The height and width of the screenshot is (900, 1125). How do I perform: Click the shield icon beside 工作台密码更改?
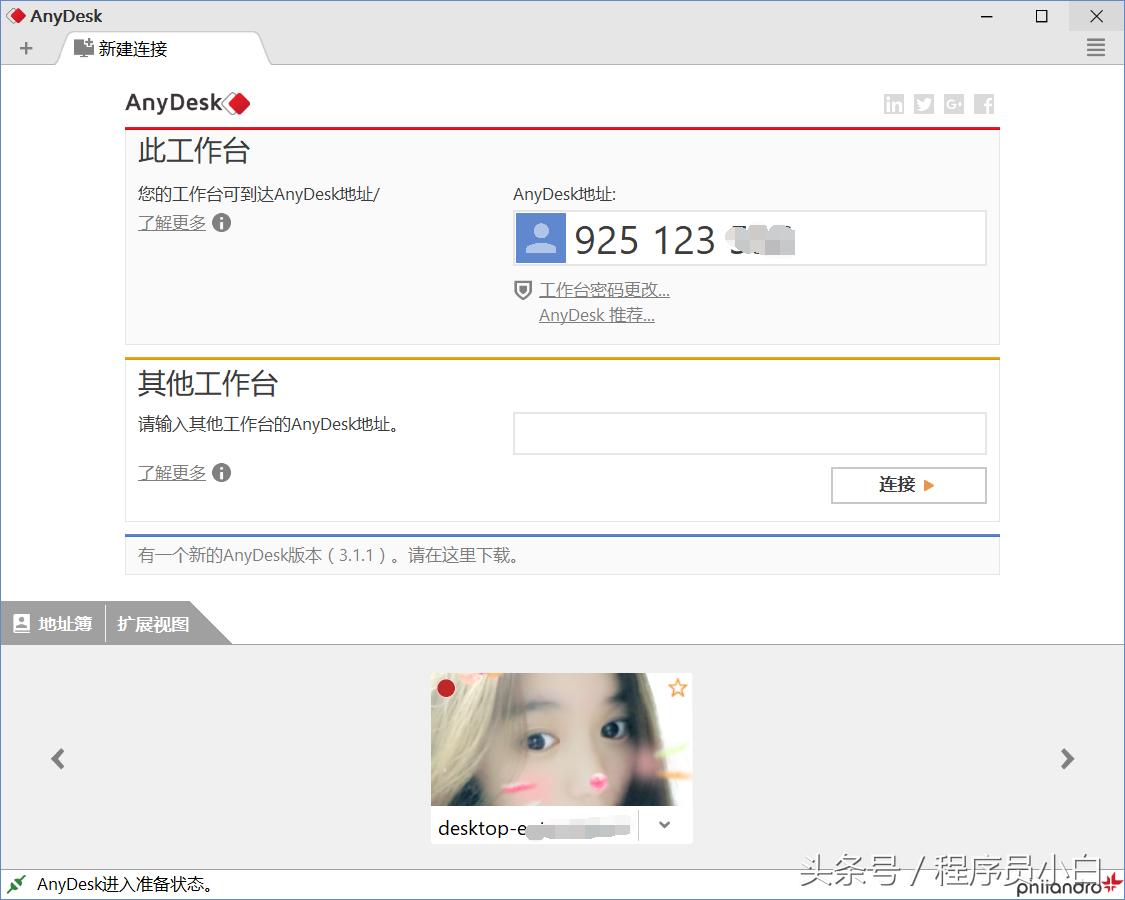[522, 290]
